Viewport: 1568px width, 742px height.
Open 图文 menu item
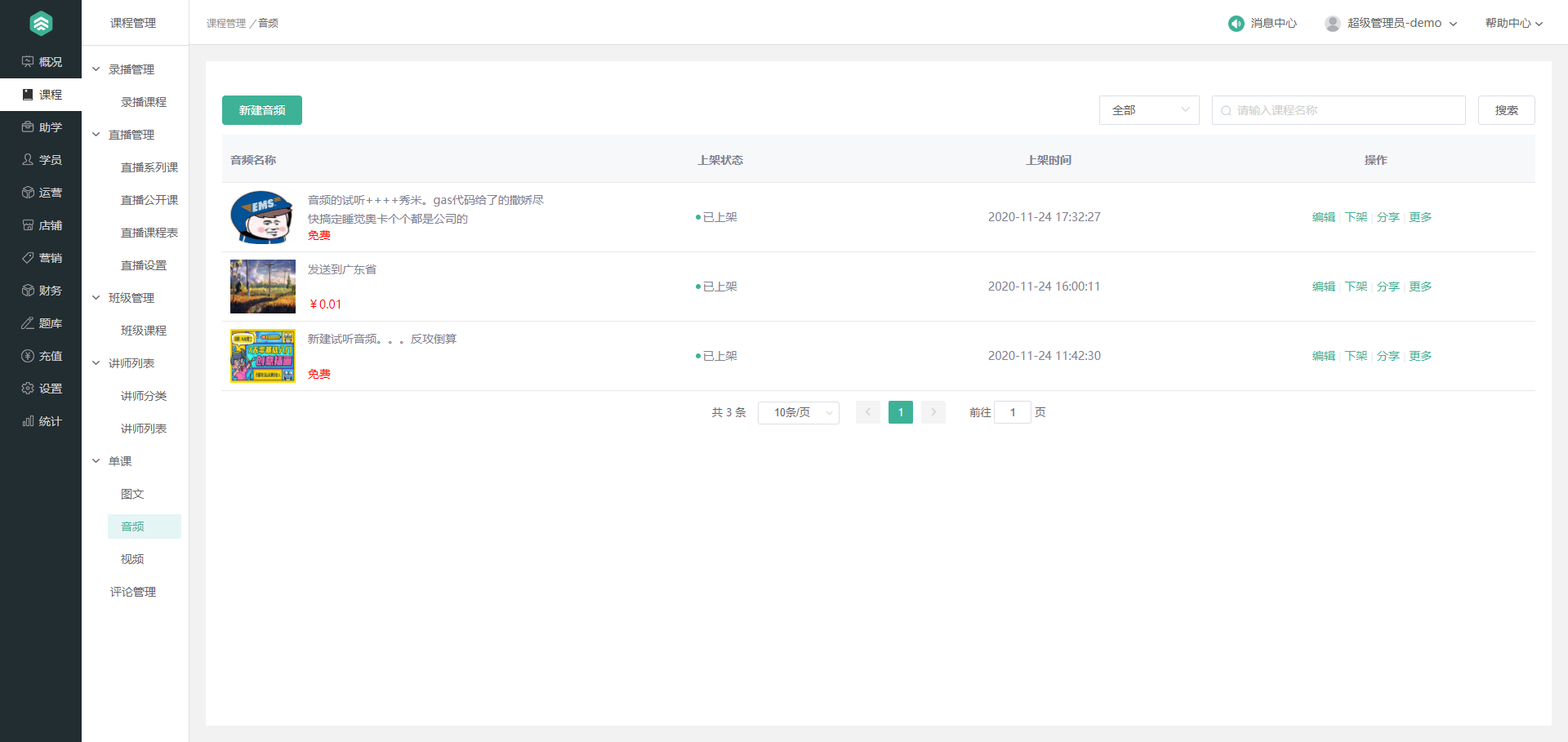132,494
